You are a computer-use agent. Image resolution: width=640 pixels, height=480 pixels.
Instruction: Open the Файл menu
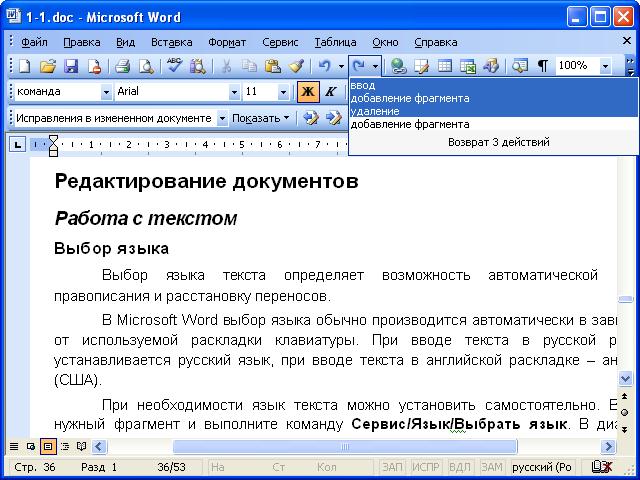click(x=34, y=42)
